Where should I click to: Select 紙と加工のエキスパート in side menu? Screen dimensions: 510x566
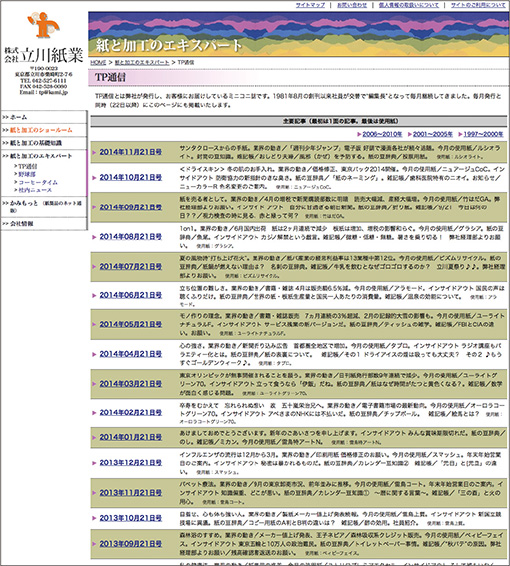(x=41, y=156)
